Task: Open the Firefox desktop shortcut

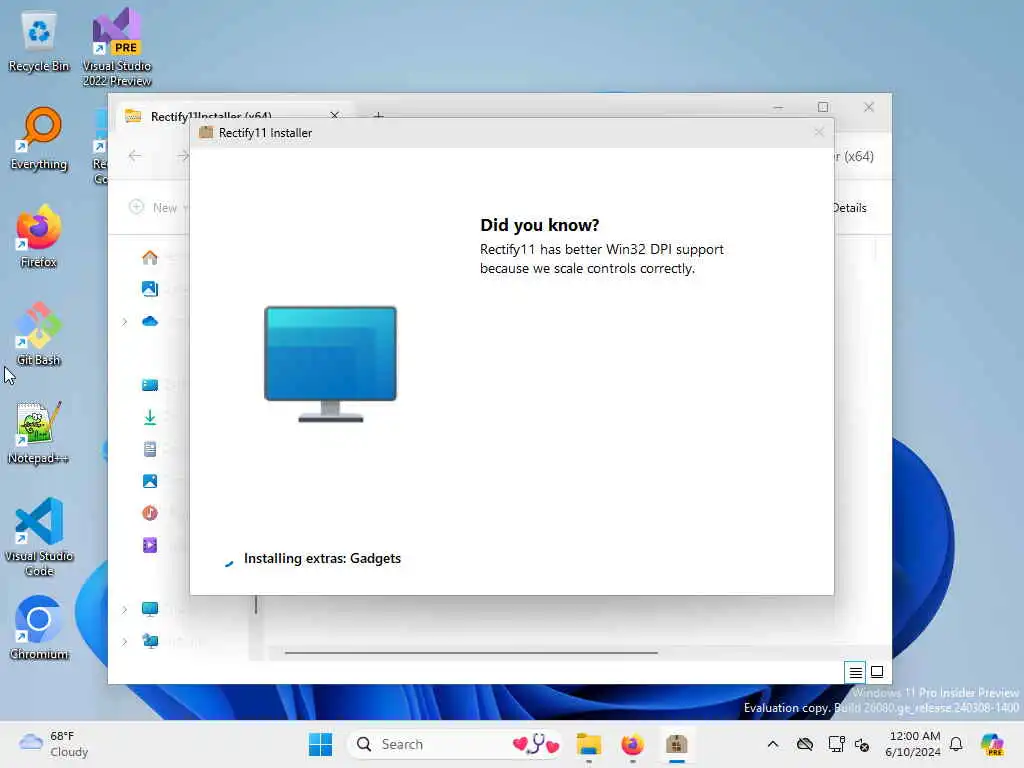Action: pos(39,236)
